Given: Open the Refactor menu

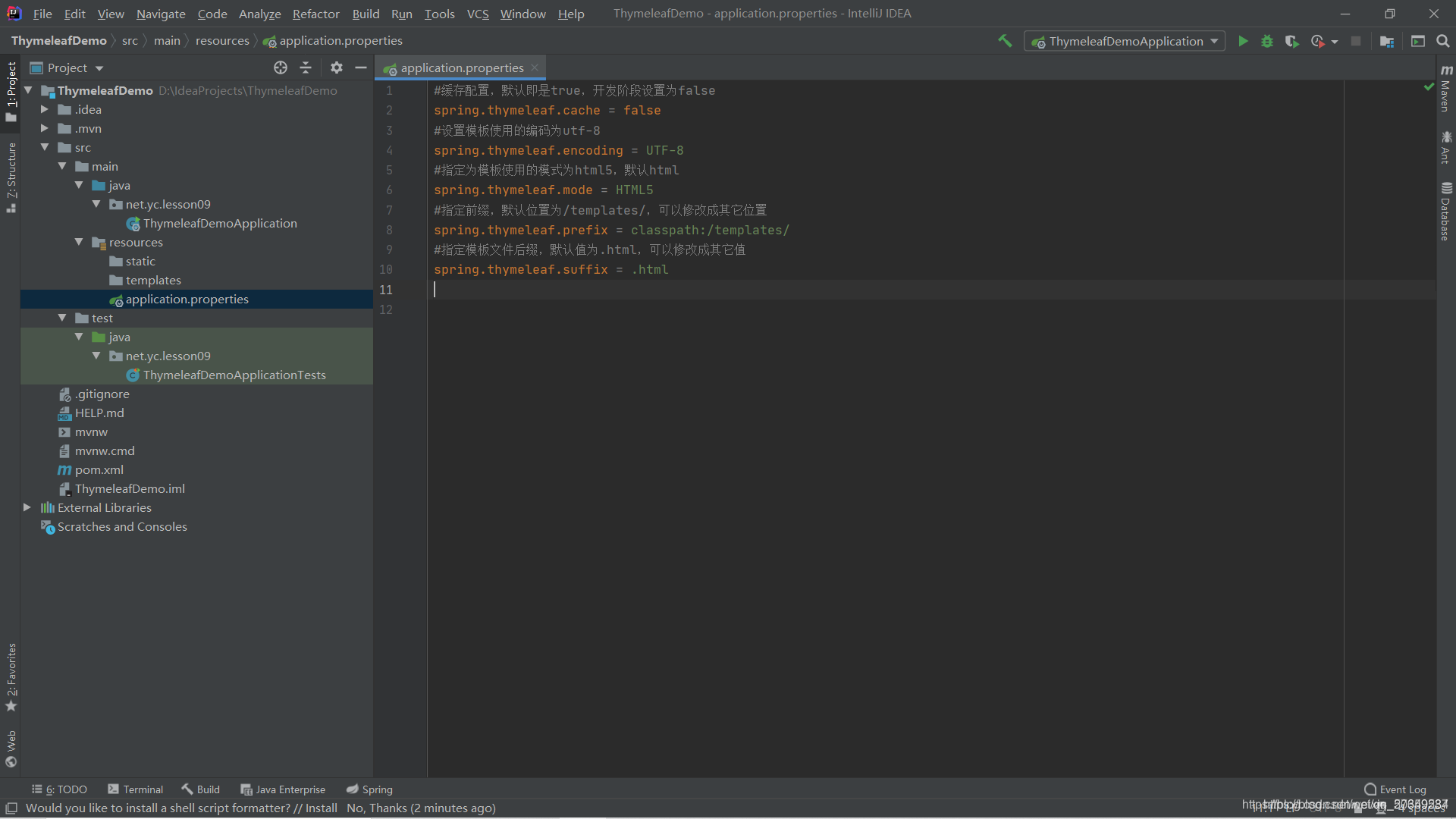Looking at the screenshot, I should click(x=315, y=14).
